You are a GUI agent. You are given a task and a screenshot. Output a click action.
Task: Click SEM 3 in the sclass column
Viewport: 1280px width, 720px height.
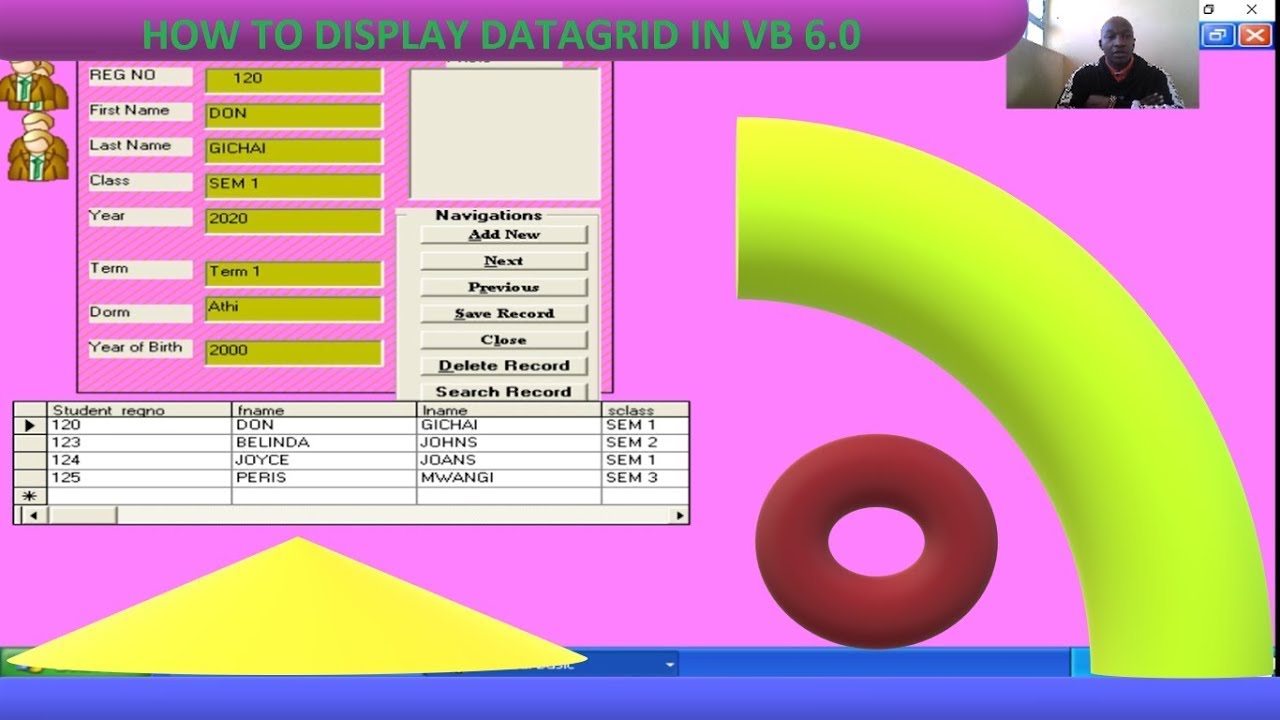(x=645, y=478)
